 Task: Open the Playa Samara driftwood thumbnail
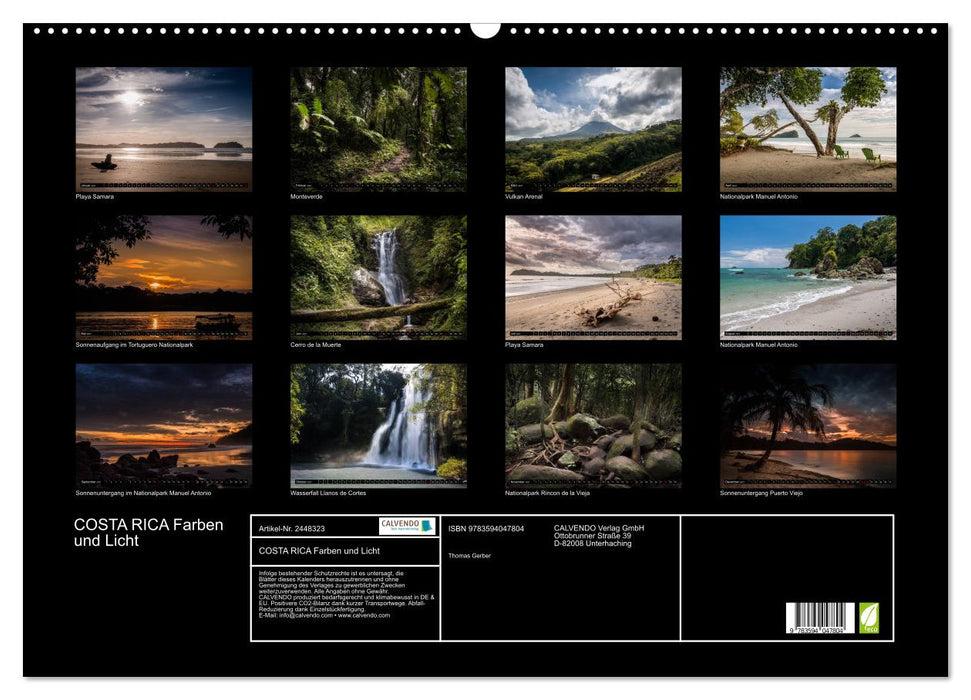pos(593,278)
